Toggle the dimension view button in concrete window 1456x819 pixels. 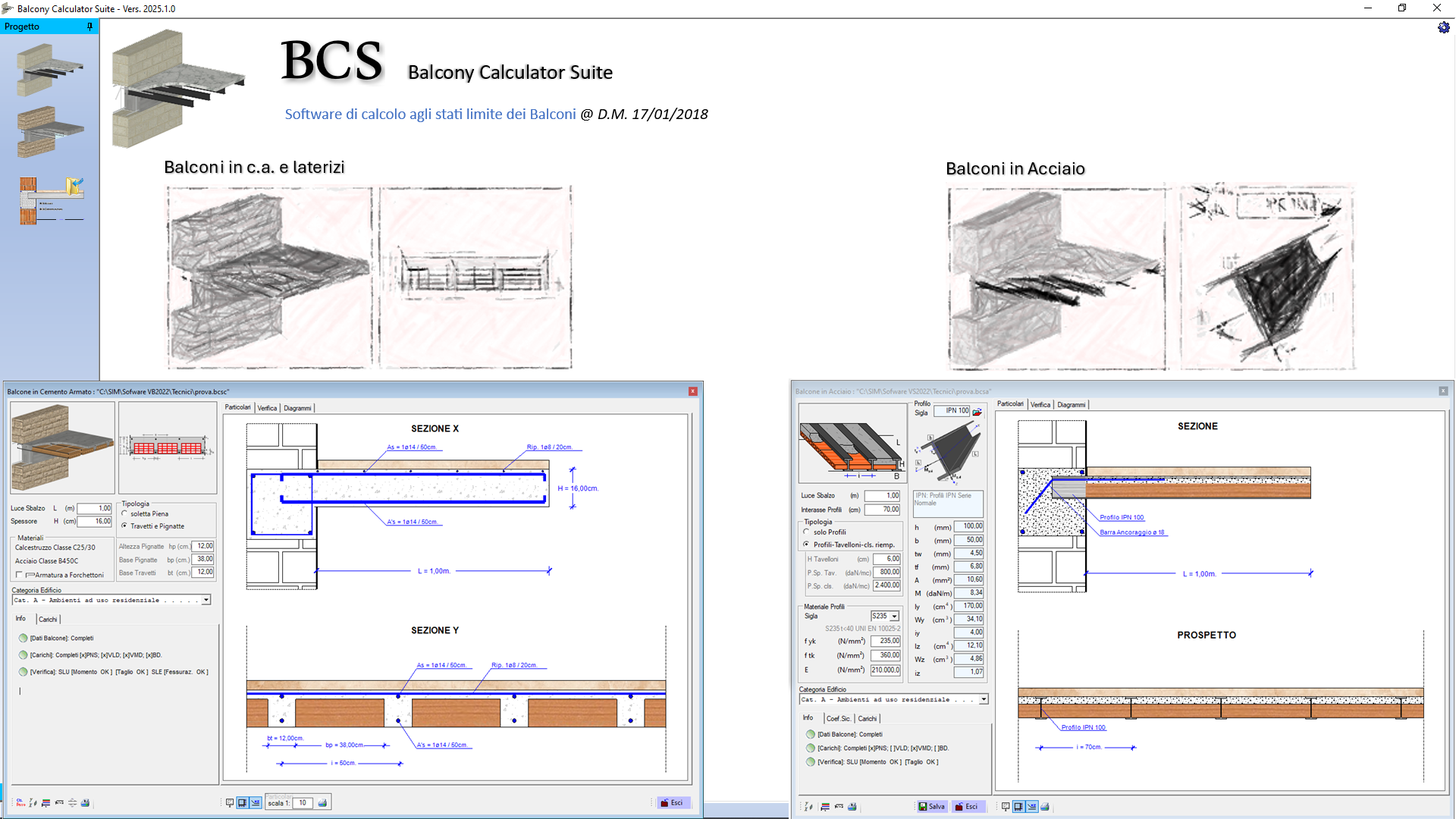pyautogui.click(x=256, y=802)
